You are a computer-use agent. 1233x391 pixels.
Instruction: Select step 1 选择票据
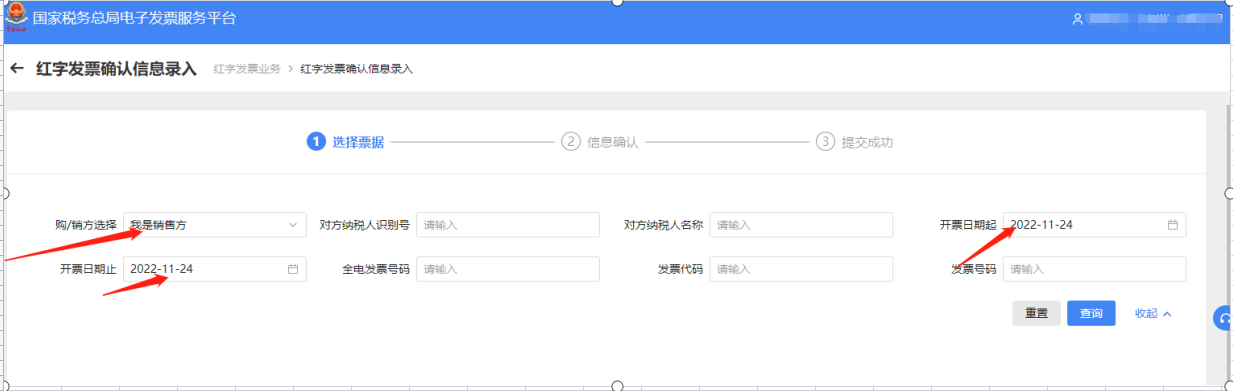point(346,142)
